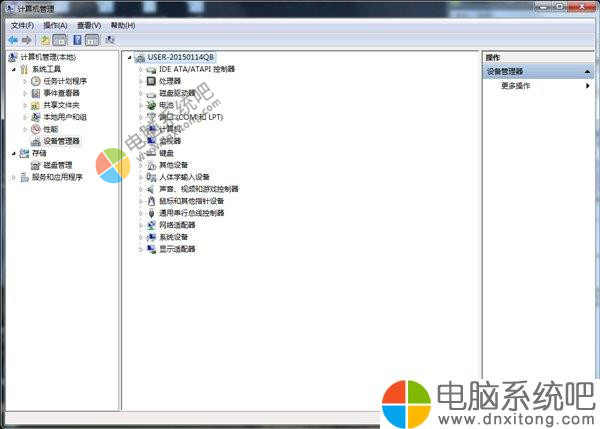
Task: Click the 任务计划程序 clock icon
Action: [x=36, y=81]
